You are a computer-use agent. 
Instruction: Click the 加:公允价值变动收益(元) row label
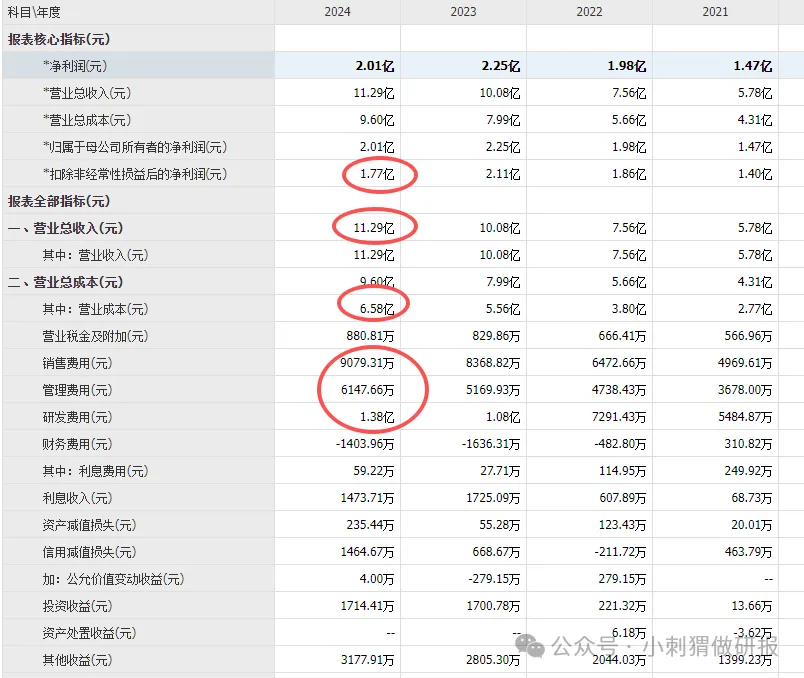coord(113,579)
